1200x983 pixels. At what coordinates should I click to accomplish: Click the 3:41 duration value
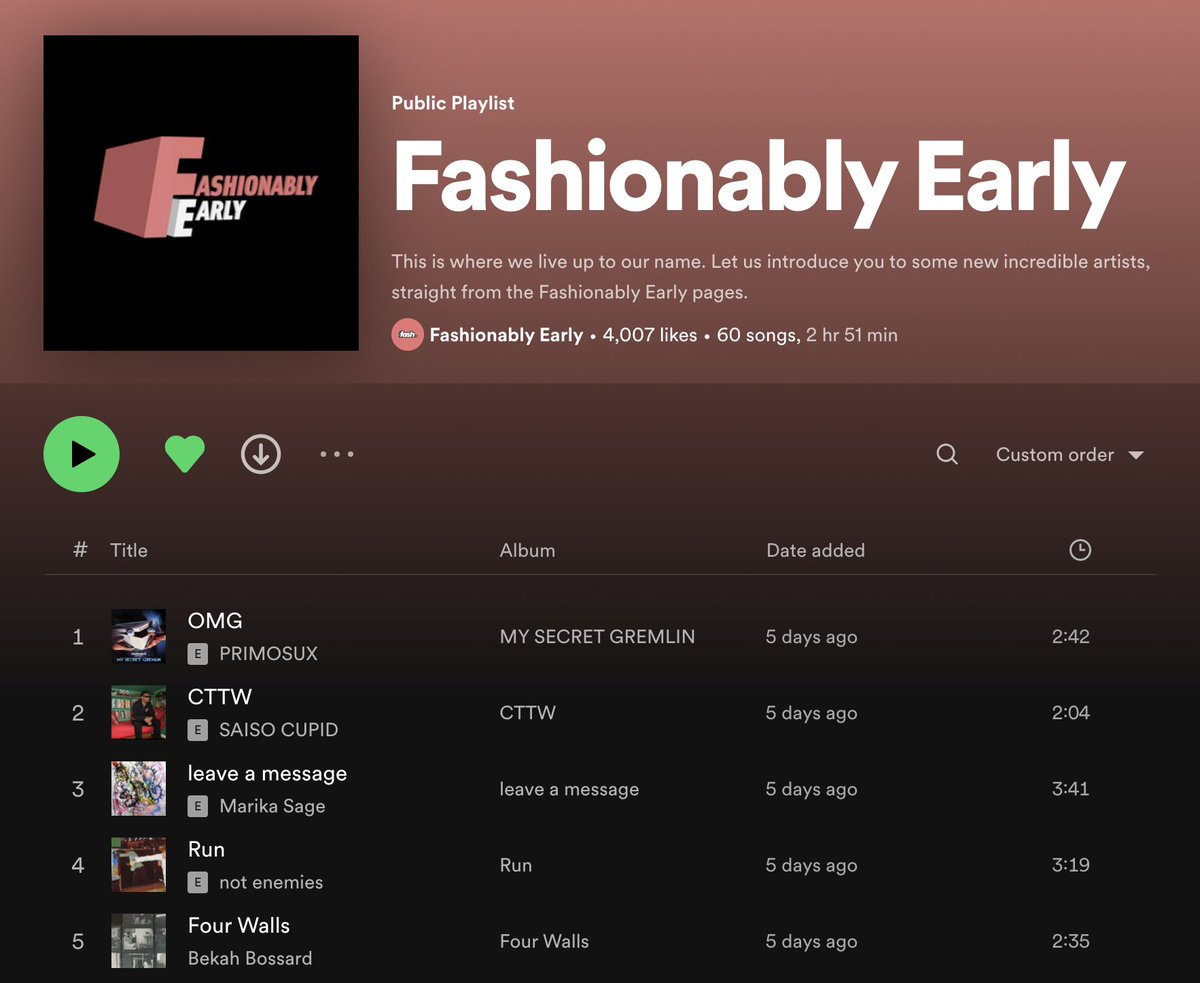1070,789
